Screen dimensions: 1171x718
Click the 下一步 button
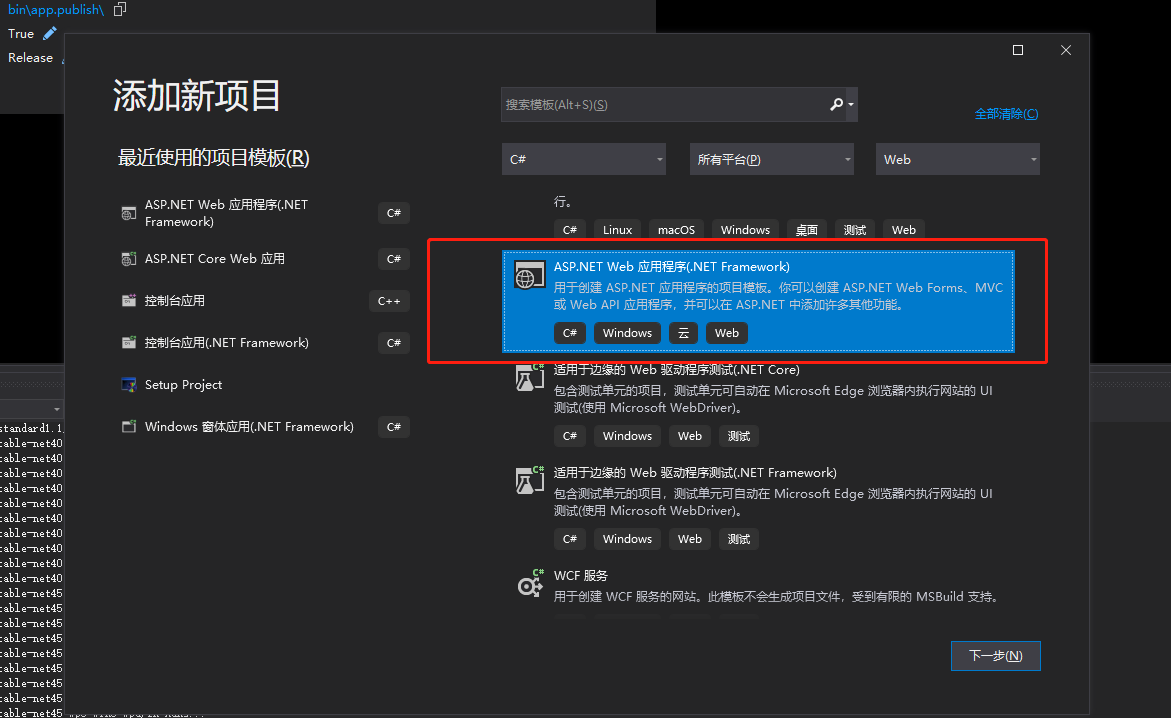pos(995,655)
